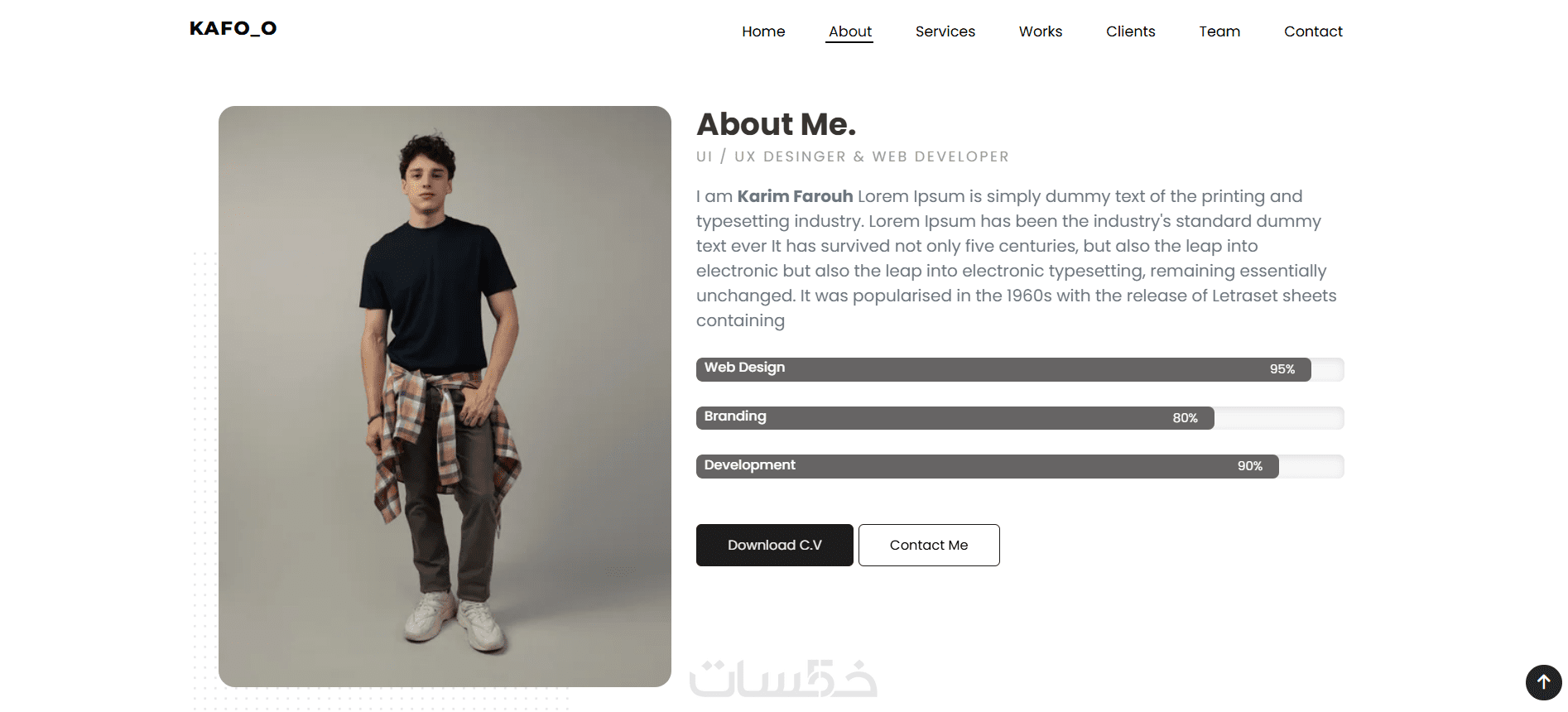Jump to the Team section

(x=1219, y=31)
